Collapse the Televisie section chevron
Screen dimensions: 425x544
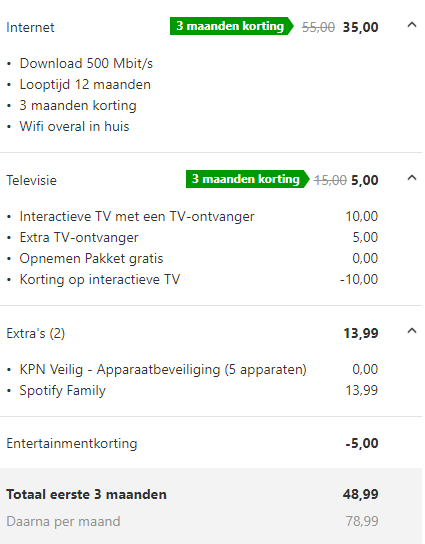411,178
